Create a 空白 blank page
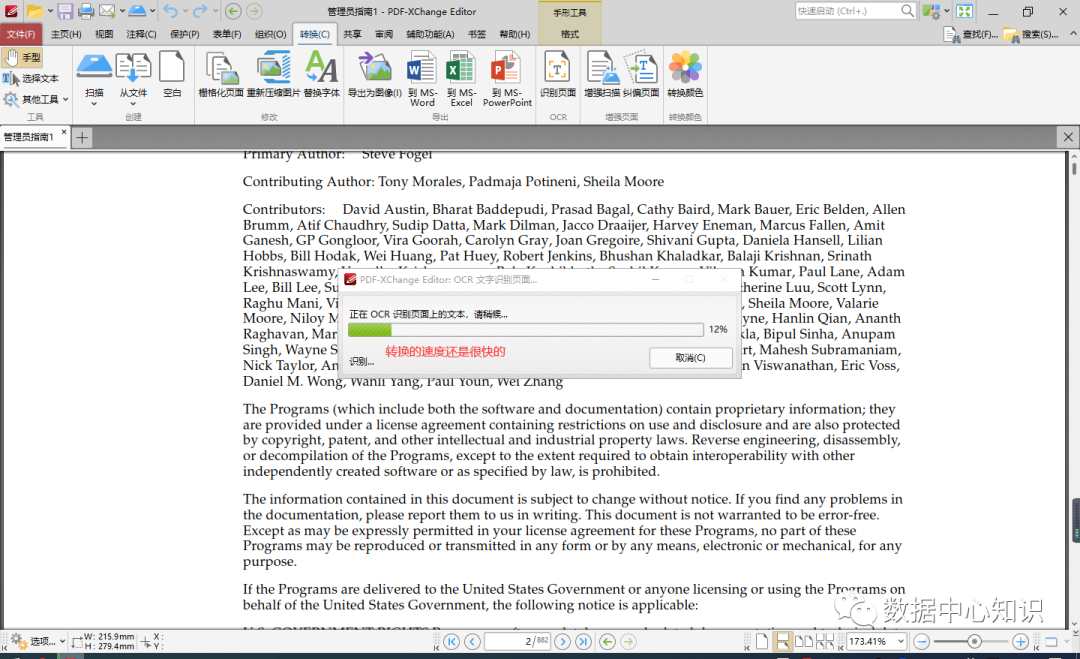1080x659 pixels. coord(172,74)
